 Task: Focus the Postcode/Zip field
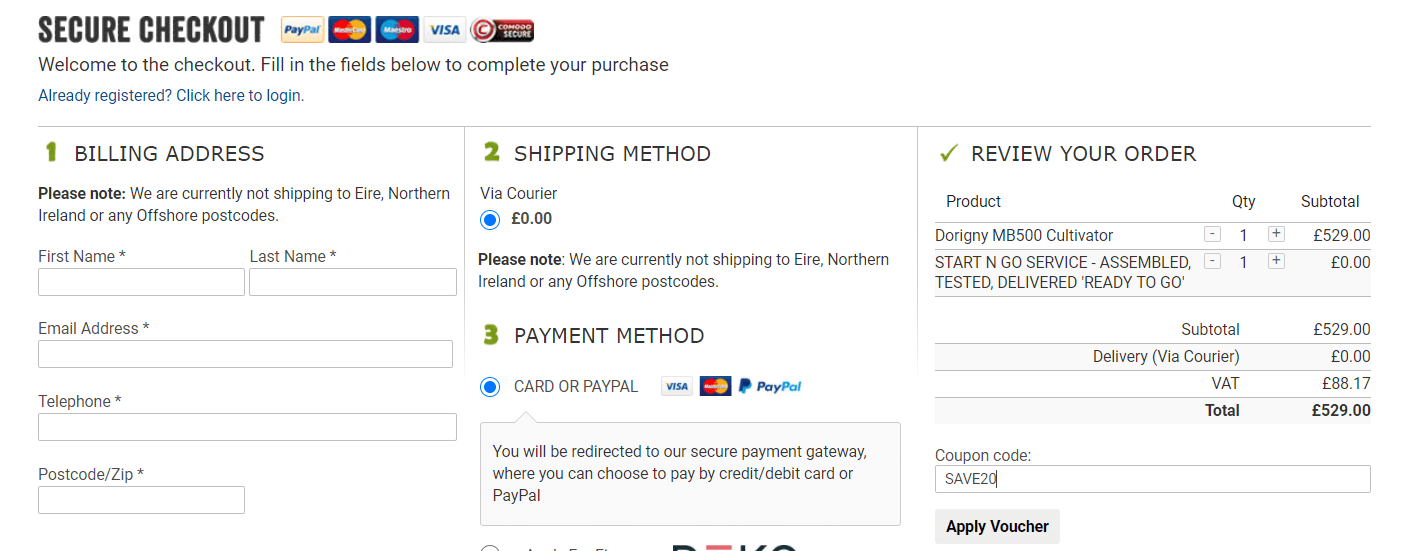click(x=141, y=500)
